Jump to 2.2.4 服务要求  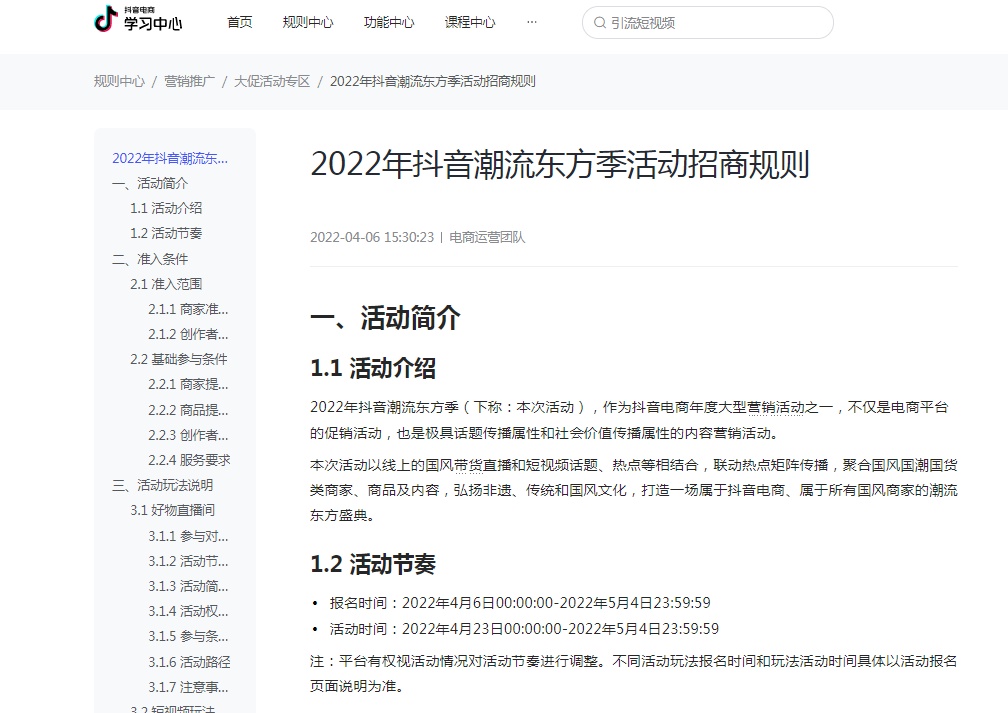[189, 460]
